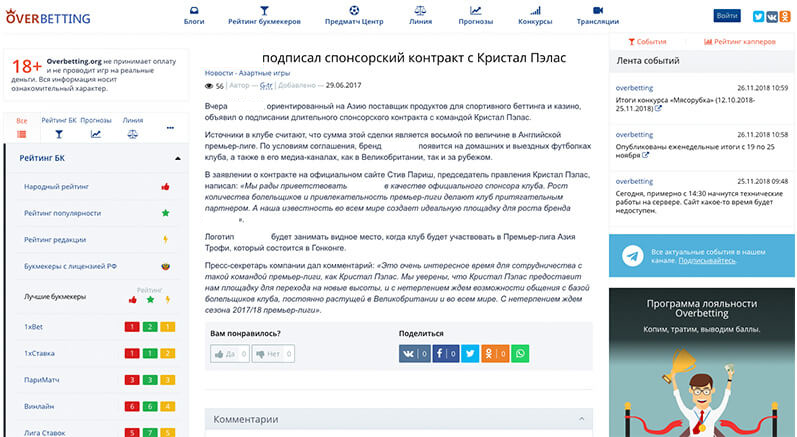This screenshot has width=797, height=437.
Task: Collapse the Комментарии section
Action: (x=581, y=419)
